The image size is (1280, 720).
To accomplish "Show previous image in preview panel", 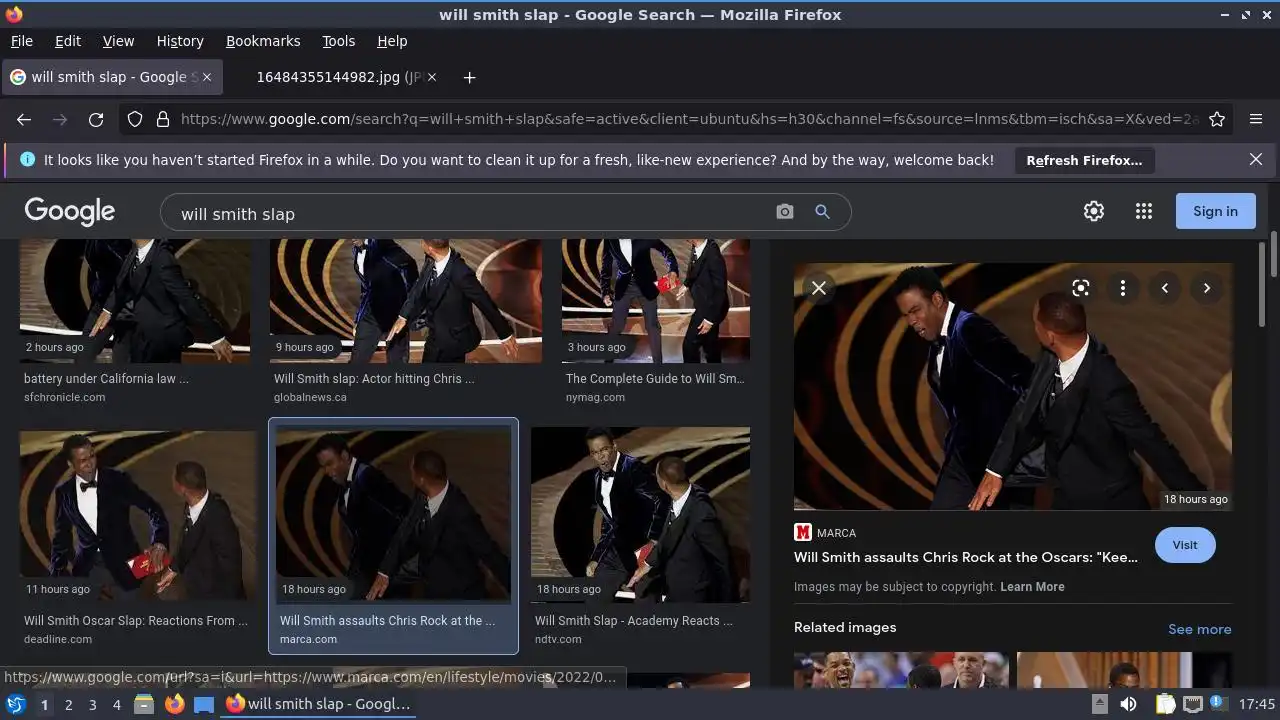I will 1165,288.
